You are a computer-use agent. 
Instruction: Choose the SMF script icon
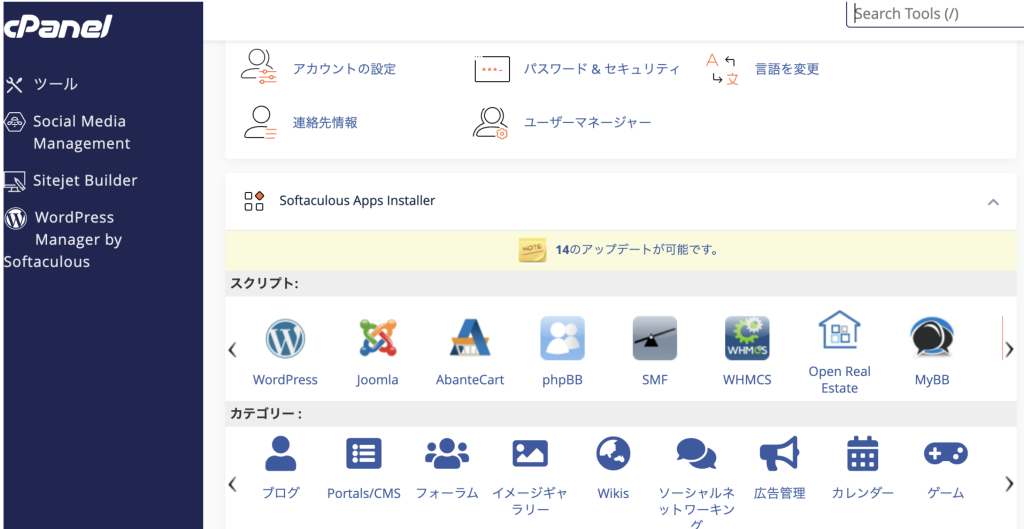(x=654, y=340)
